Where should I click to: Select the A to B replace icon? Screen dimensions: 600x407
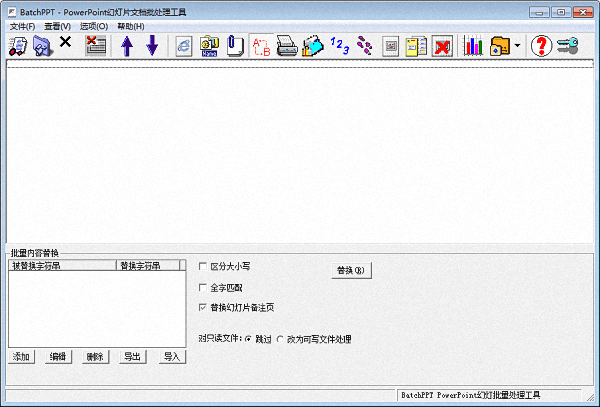(262, 46)
